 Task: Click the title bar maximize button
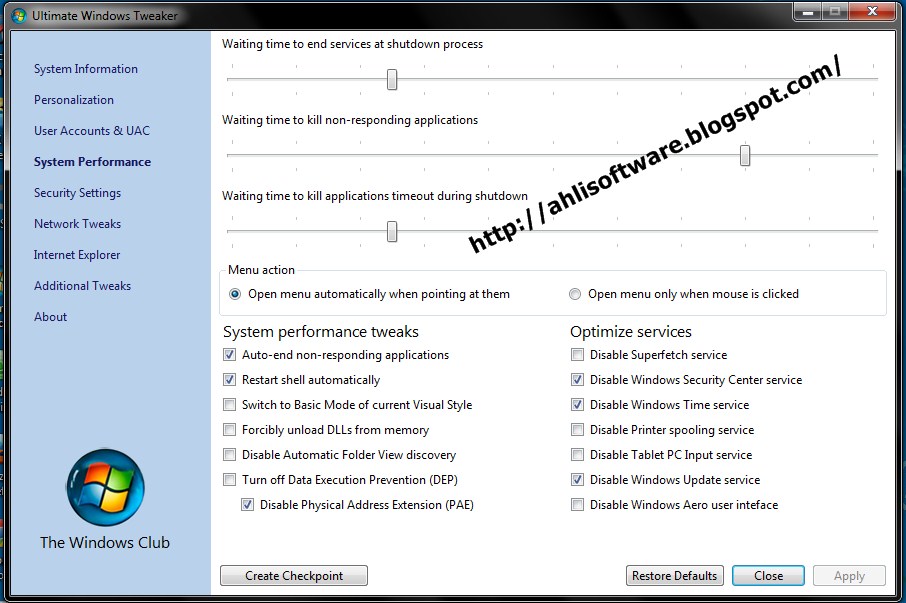coord(835,12)
